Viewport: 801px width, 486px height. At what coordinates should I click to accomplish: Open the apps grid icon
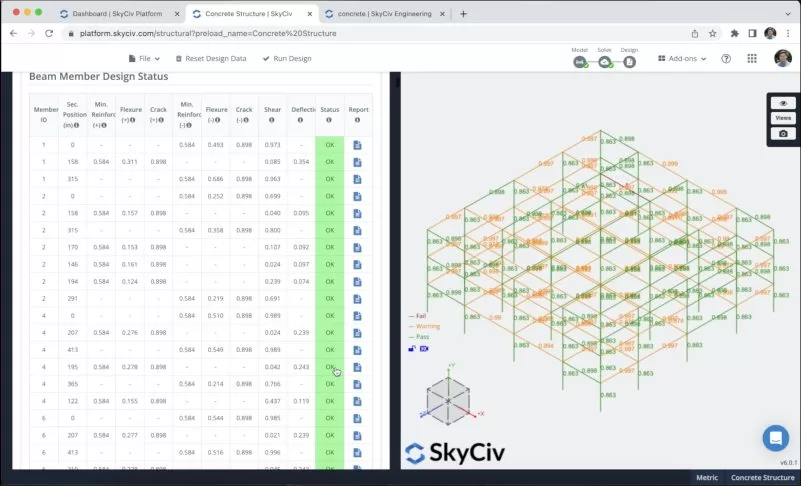pyautogui.click(x=752, y=59)
